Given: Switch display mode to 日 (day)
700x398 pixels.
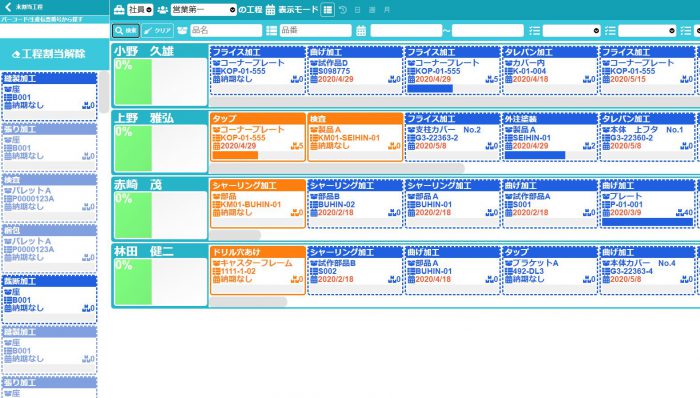Looking at the screenshot, I should [x=357, y=10].
